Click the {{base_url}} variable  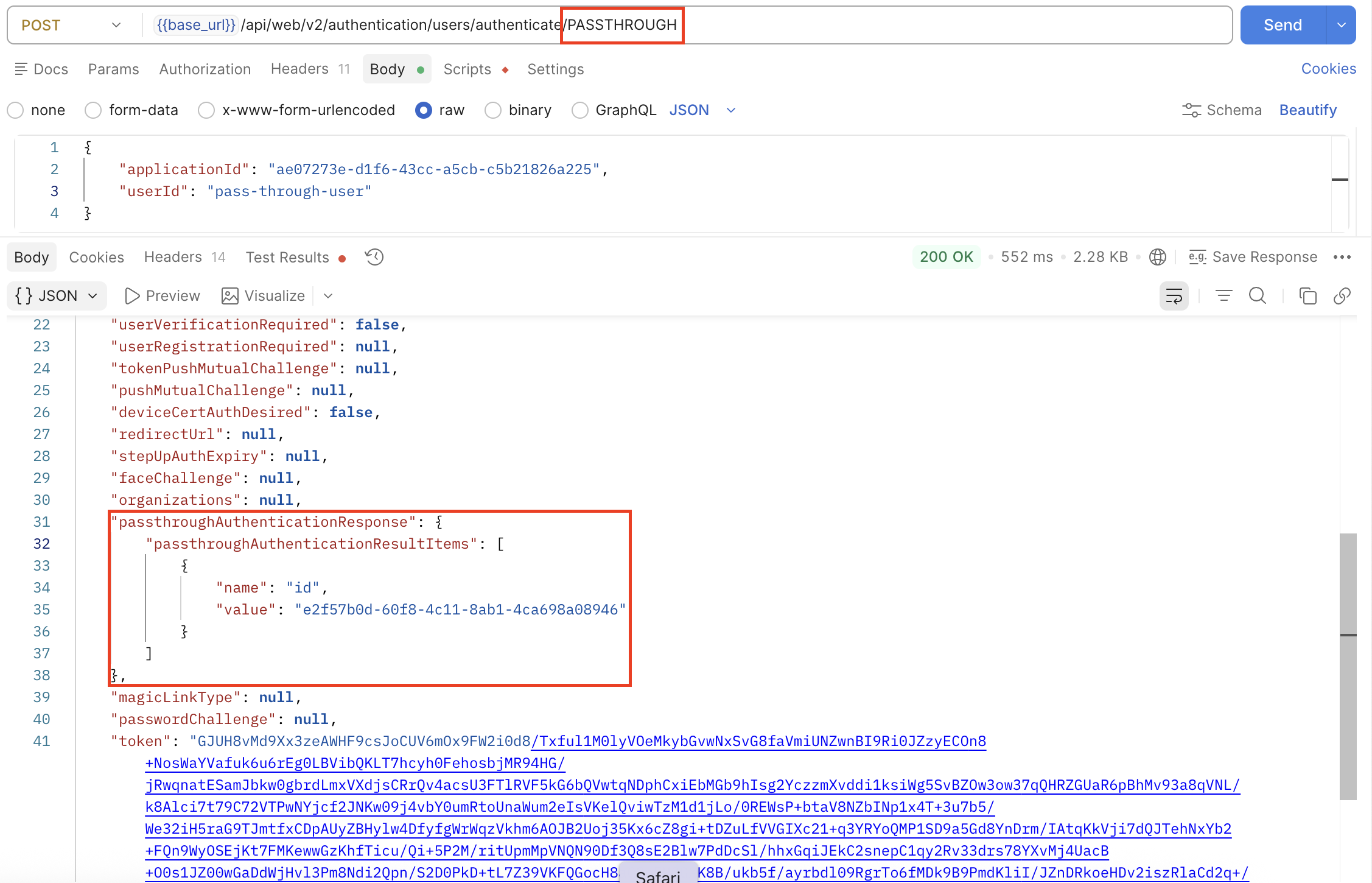(195, 25)
